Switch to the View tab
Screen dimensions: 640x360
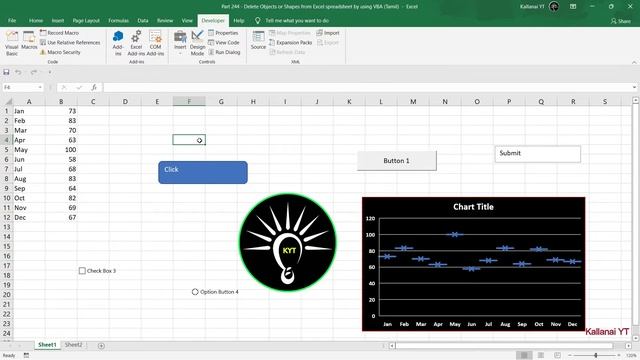(x=187, y=20)
